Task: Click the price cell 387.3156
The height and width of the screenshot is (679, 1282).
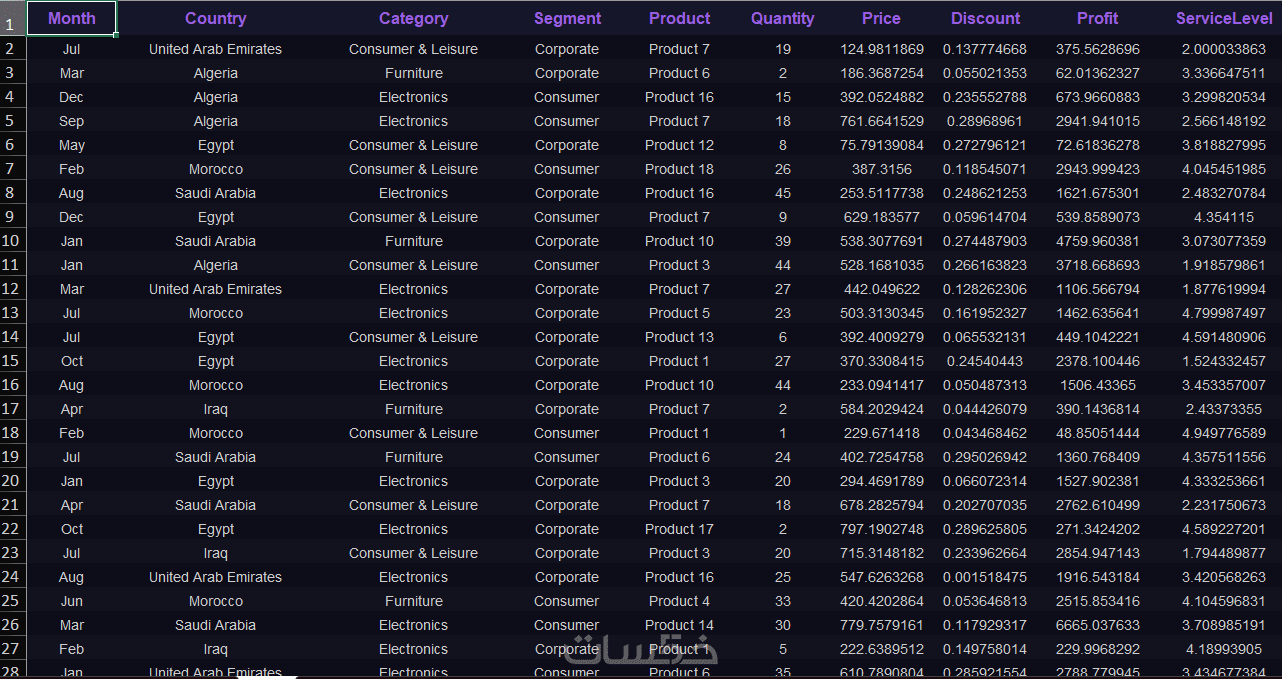Action: pyautogui.click(x=881, y=169)
